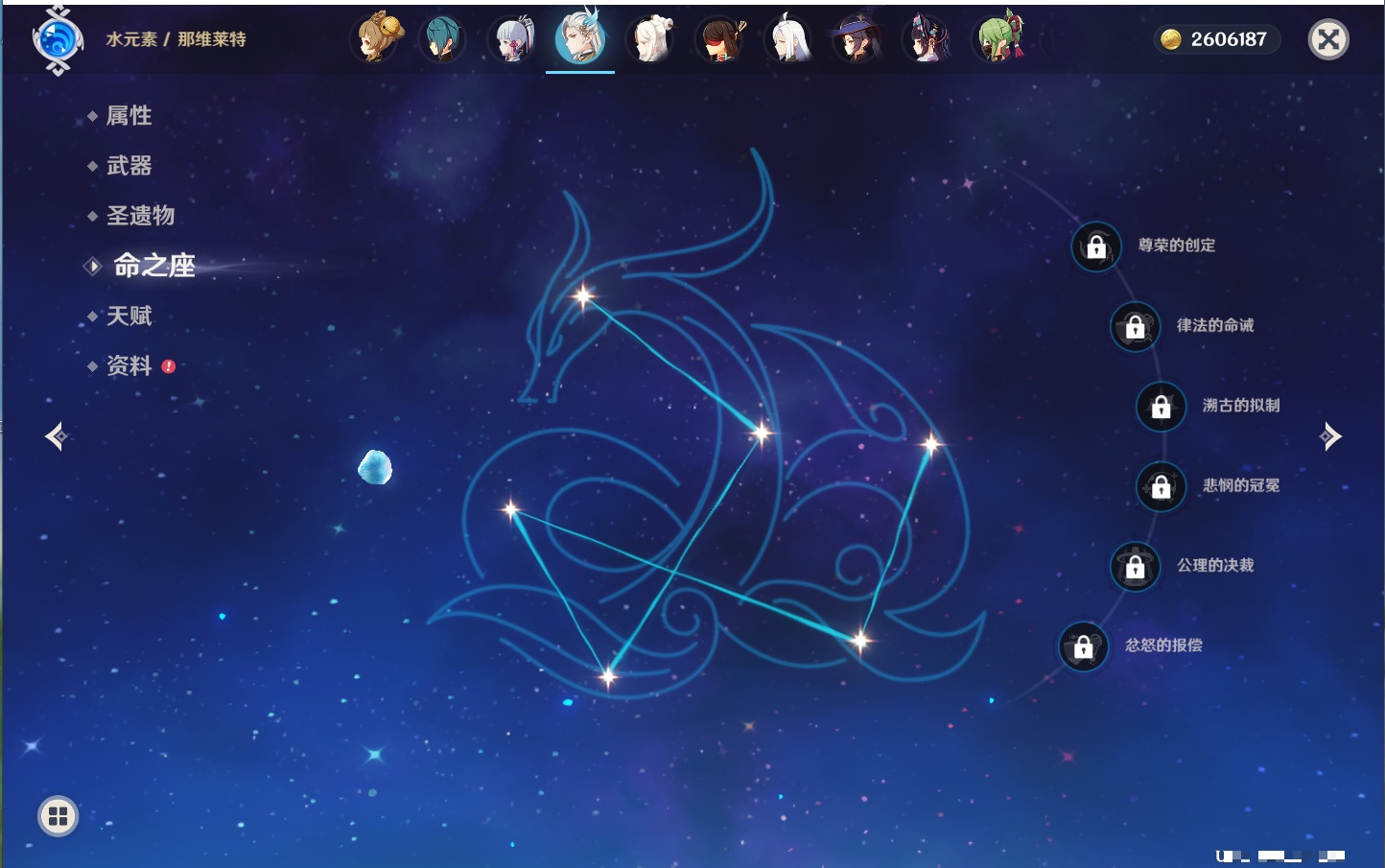
Task: Open 资料 profile with red alert
Action: (x=129, y=365)
